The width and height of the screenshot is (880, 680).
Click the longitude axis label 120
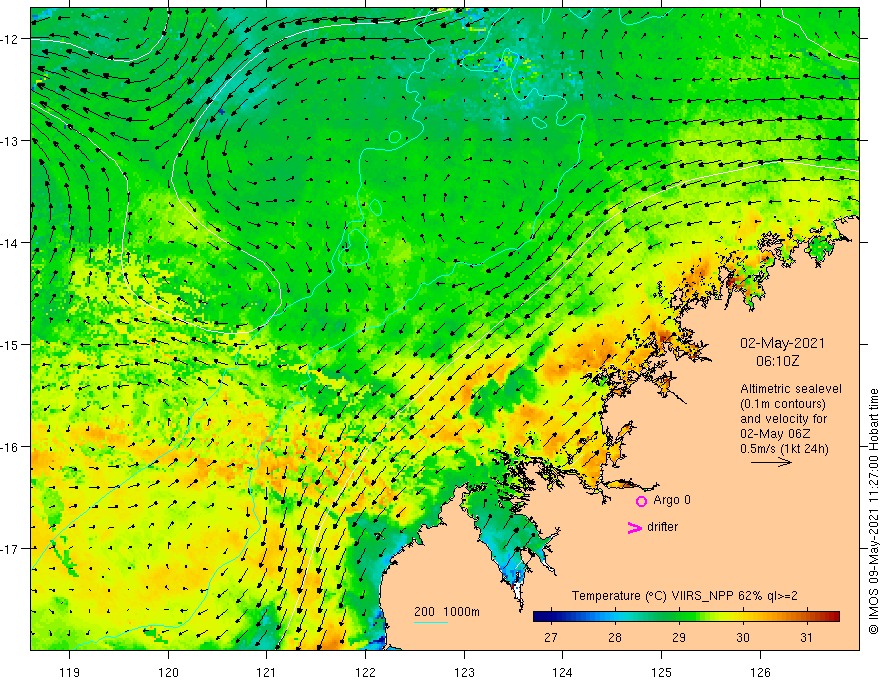168,672
